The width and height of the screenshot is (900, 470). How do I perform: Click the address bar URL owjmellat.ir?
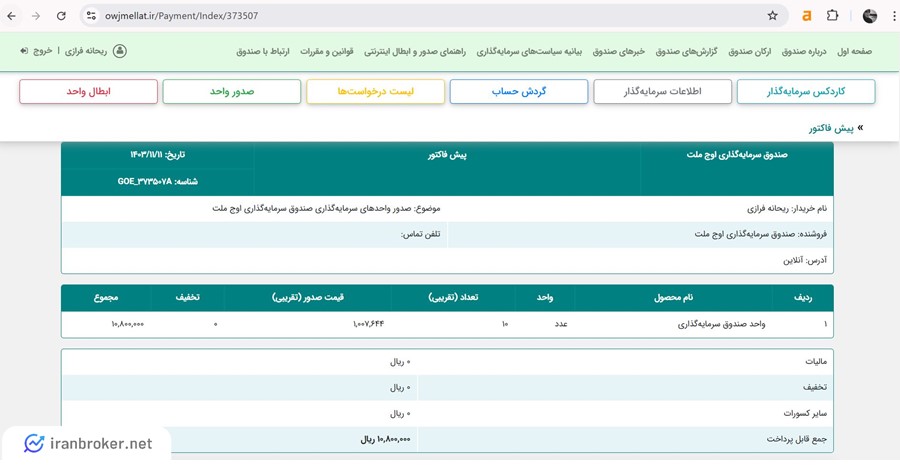pos(181,16)
